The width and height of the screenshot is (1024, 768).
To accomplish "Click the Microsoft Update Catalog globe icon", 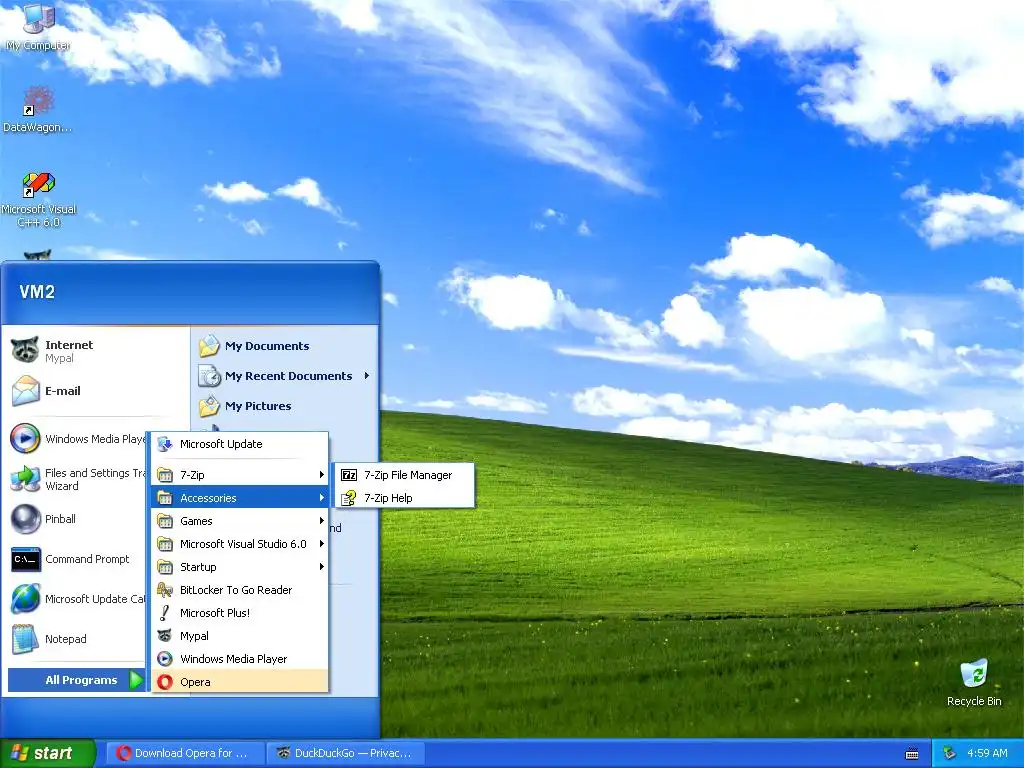I will tap(25, 599).
